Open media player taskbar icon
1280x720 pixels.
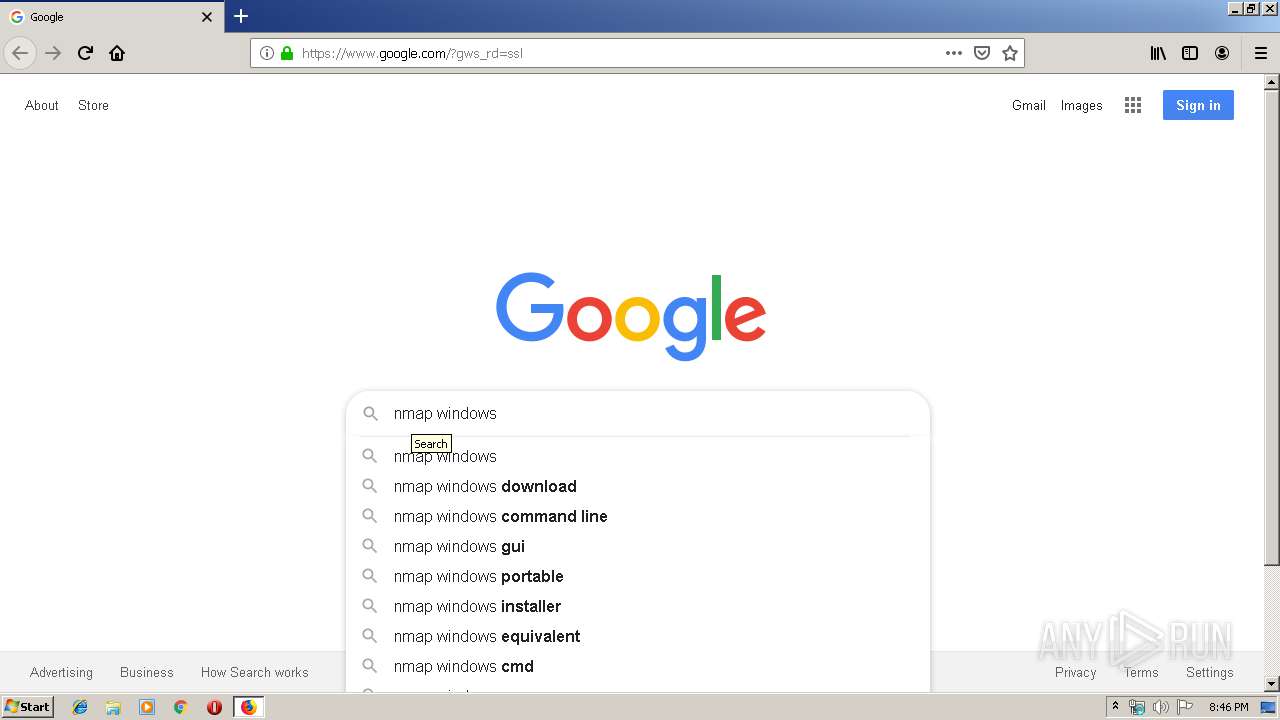[x=147, y=707]
